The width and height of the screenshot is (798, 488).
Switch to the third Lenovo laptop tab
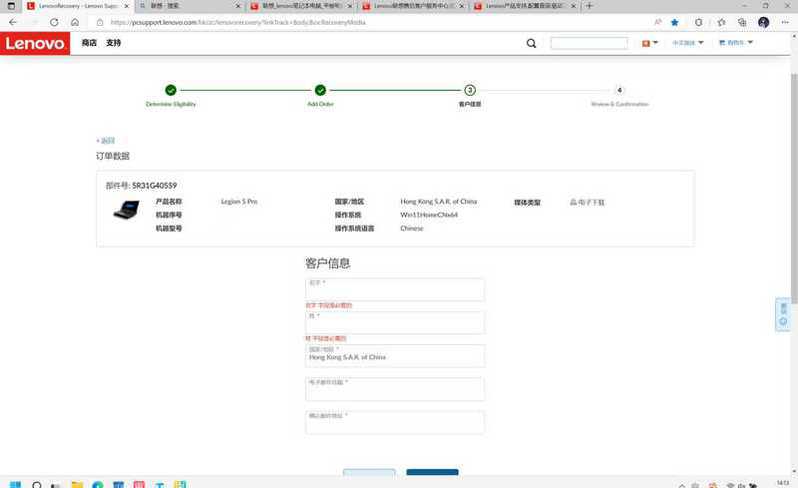(x=301, y=6)
